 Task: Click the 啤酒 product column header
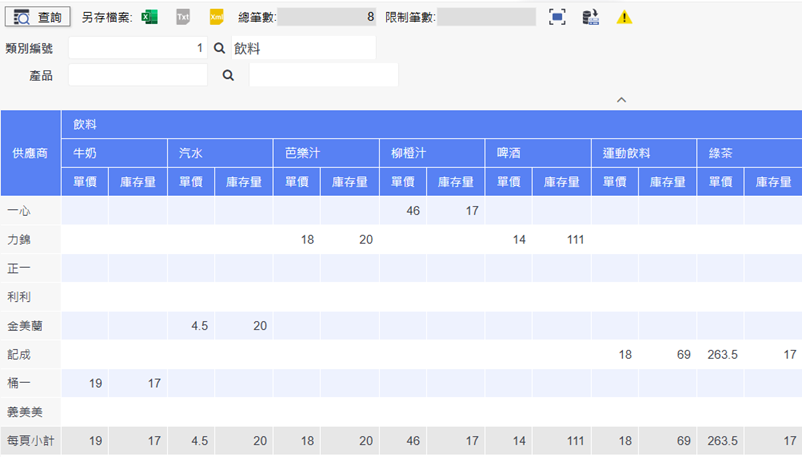point(537,153)
